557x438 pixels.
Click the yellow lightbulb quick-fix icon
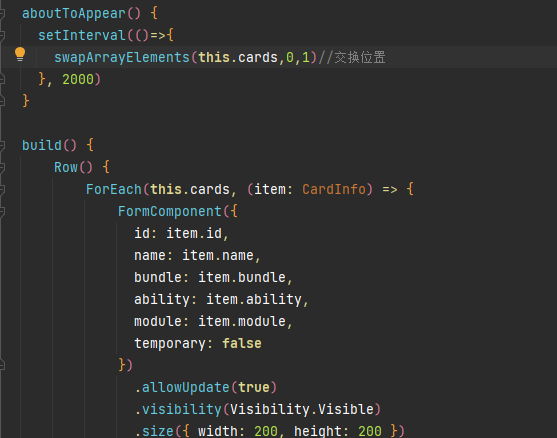point(20,54)
